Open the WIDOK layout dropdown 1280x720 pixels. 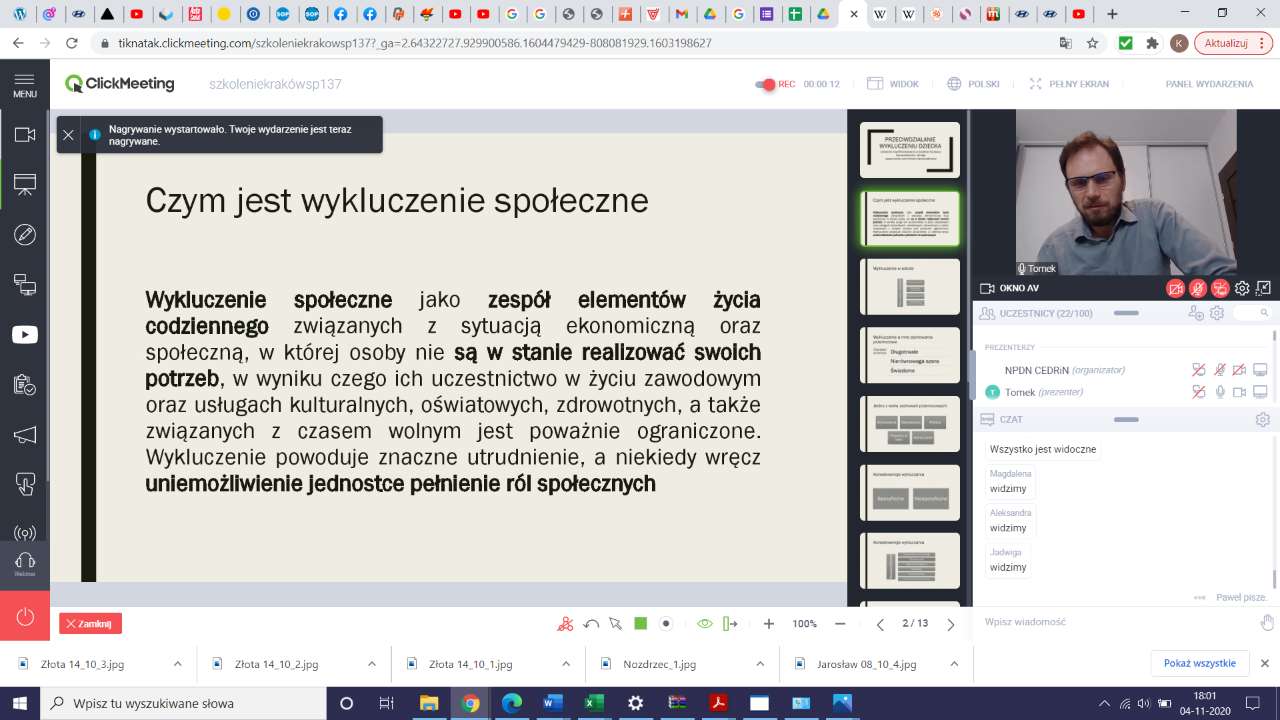893,84
